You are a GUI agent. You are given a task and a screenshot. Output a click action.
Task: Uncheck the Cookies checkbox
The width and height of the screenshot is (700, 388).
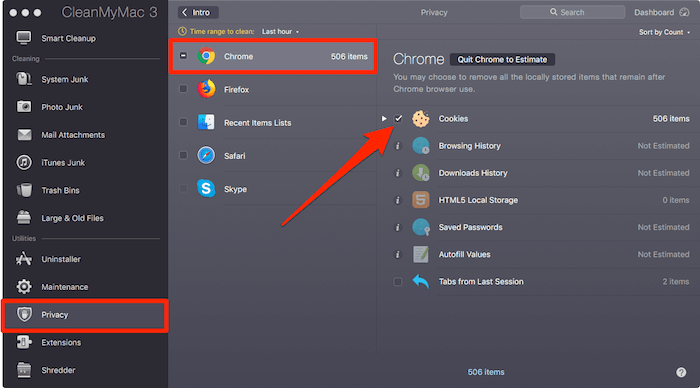point(398,118)
